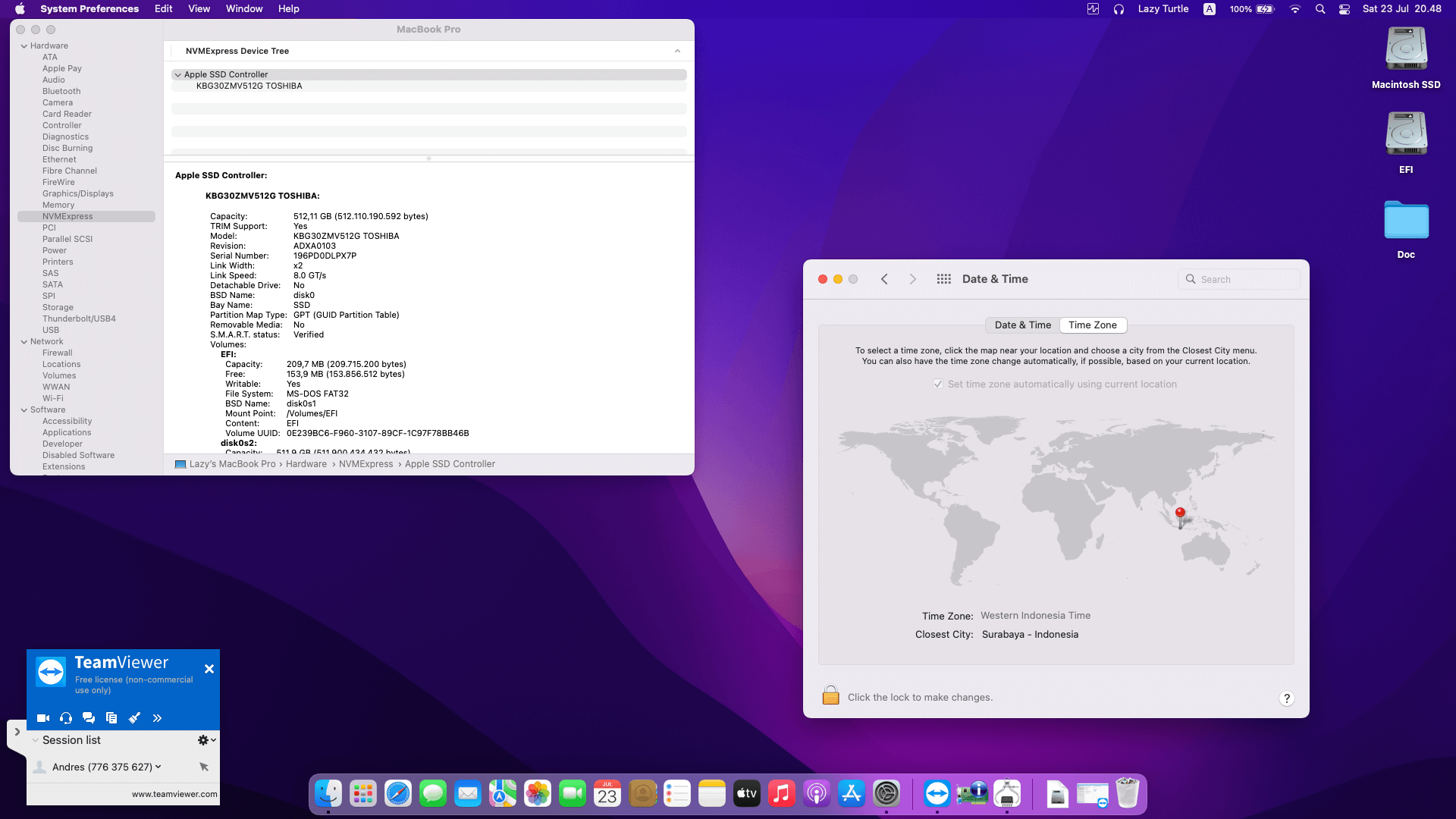Go back in System Preferences
The height and width of the screenshot is (819, 1456).
[884, 279]
